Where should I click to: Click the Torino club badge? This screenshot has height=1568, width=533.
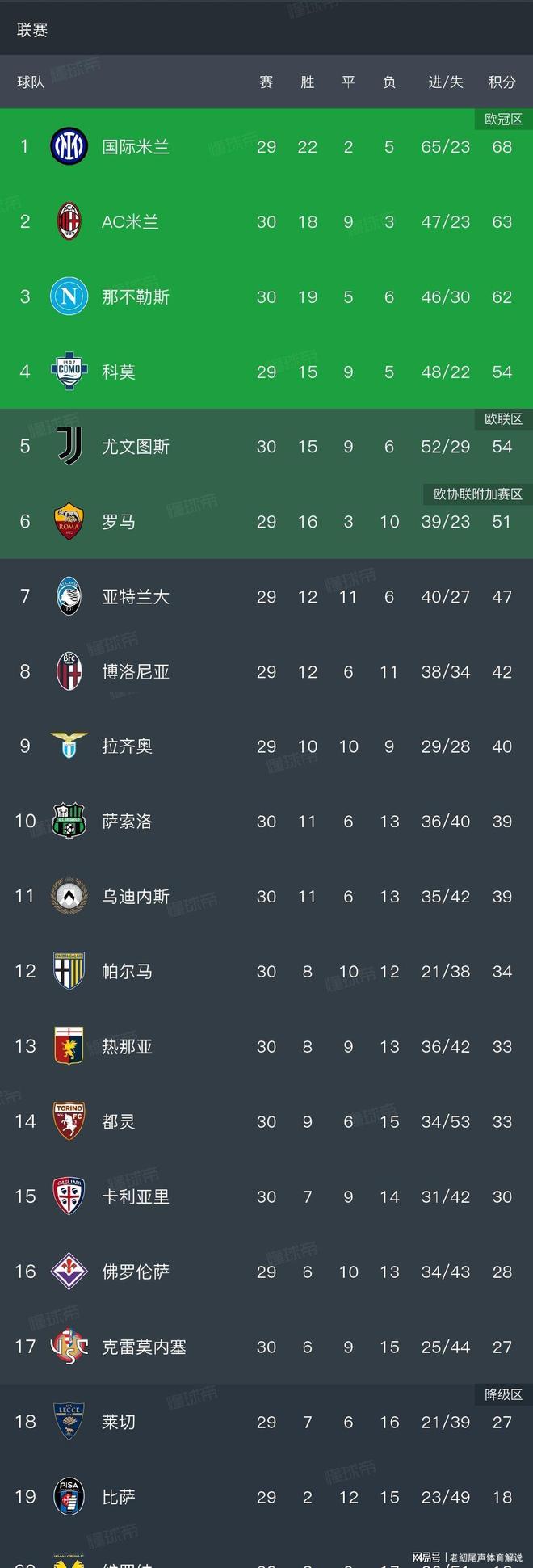(x=69, y=1121)
